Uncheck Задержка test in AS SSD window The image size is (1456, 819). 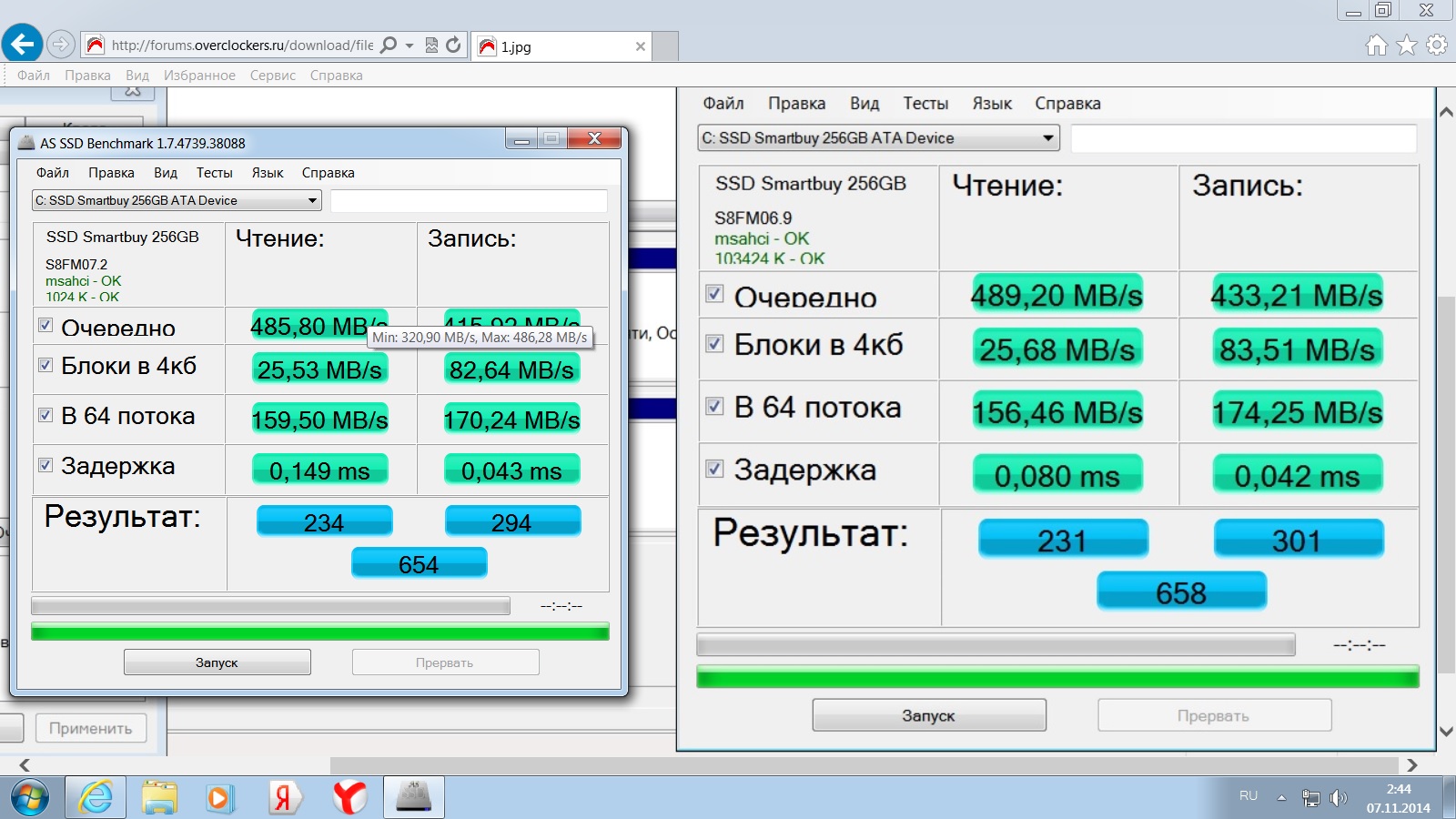pos(45,465)
